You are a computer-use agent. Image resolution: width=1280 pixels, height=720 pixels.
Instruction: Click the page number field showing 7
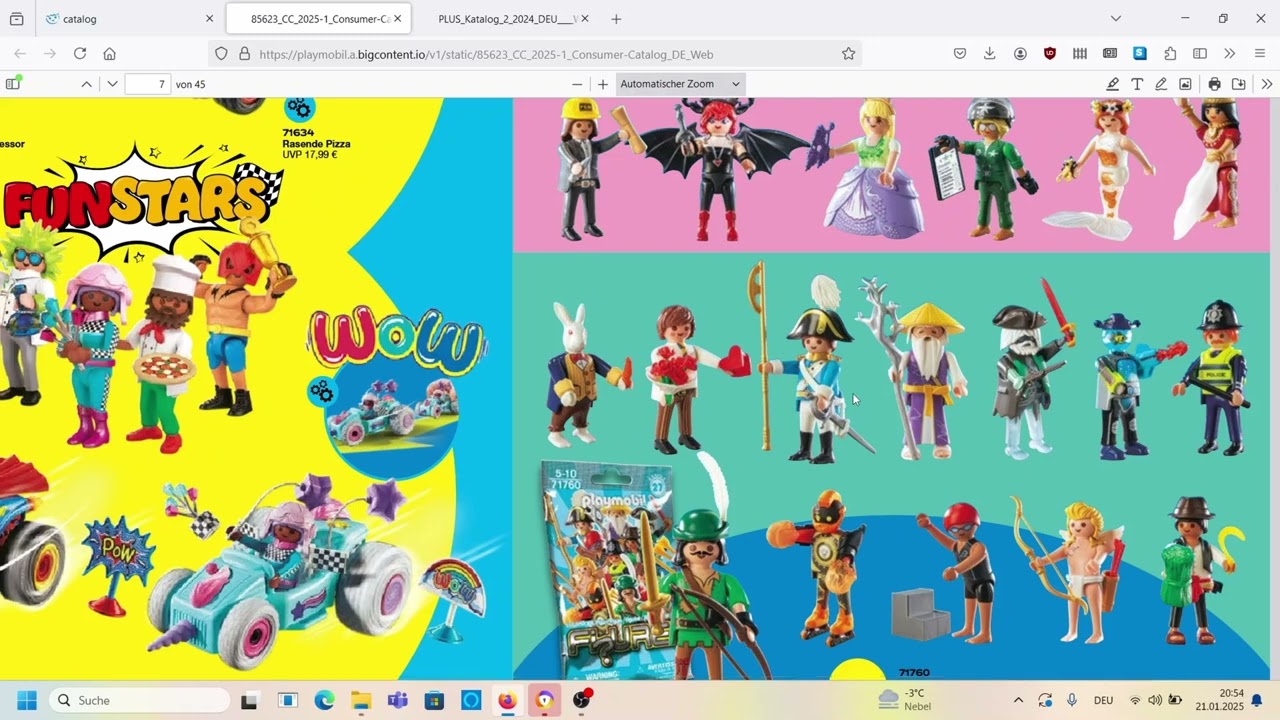[x=148, y=84]
